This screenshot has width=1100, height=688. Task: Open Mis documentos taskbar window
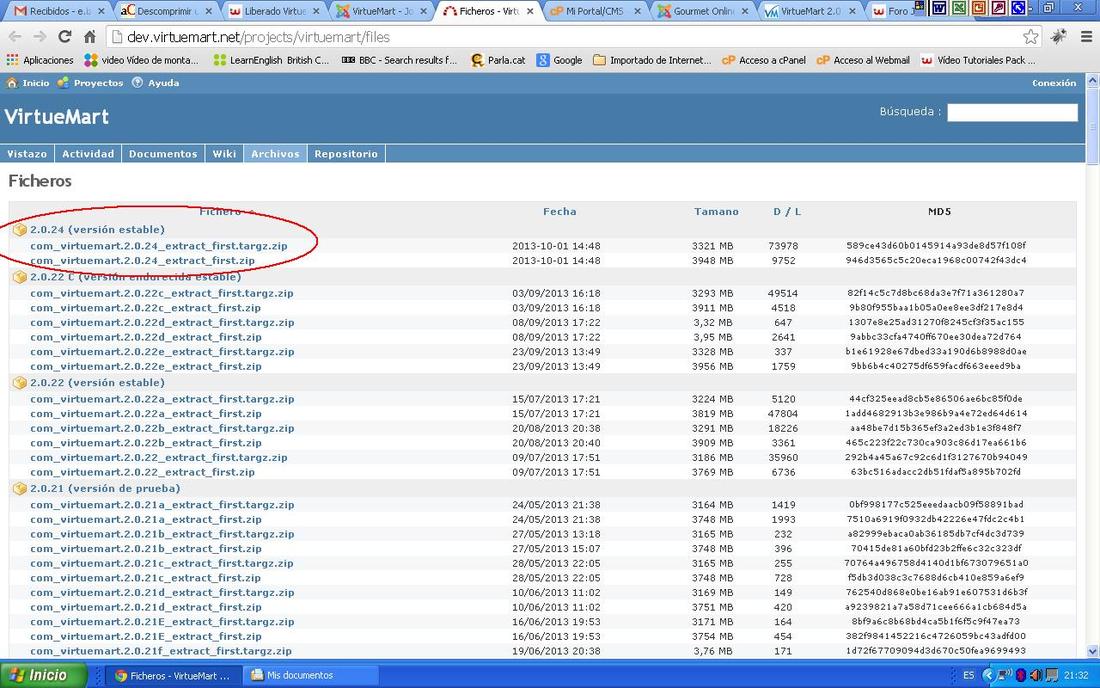(x=310, y=675)
